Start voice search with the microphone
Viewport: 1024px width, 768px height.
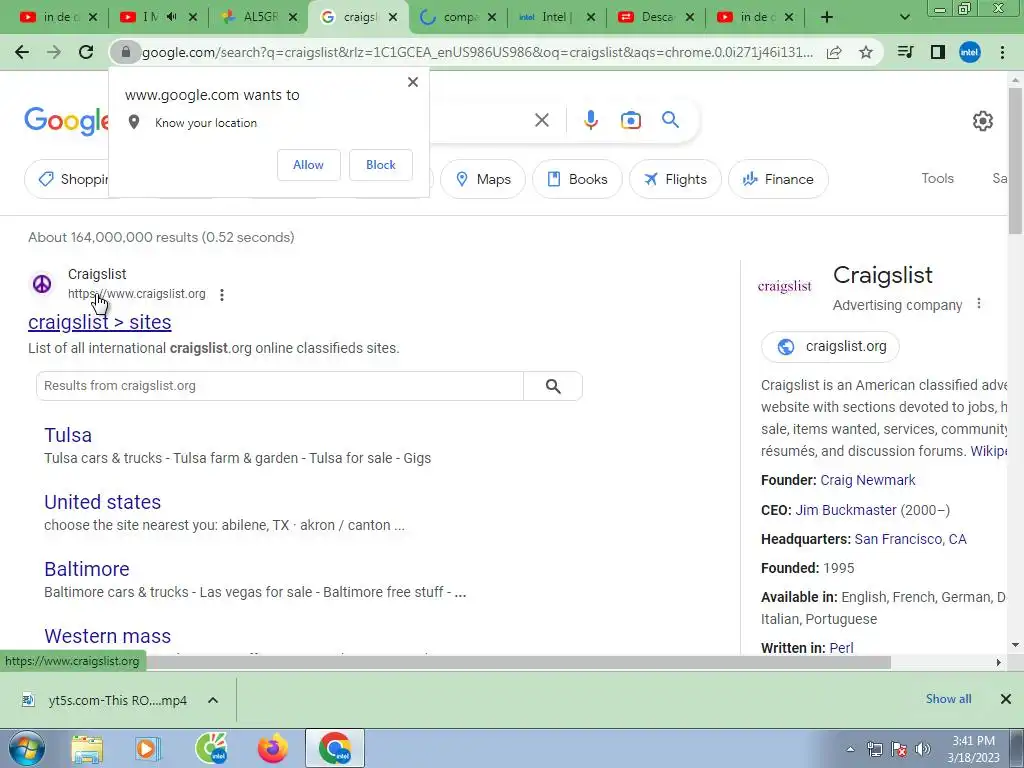(x=590, y=120)
